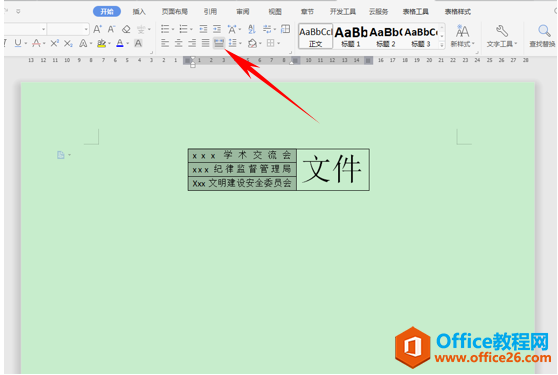Switch to the 表格工具 tab

(416, 12)
